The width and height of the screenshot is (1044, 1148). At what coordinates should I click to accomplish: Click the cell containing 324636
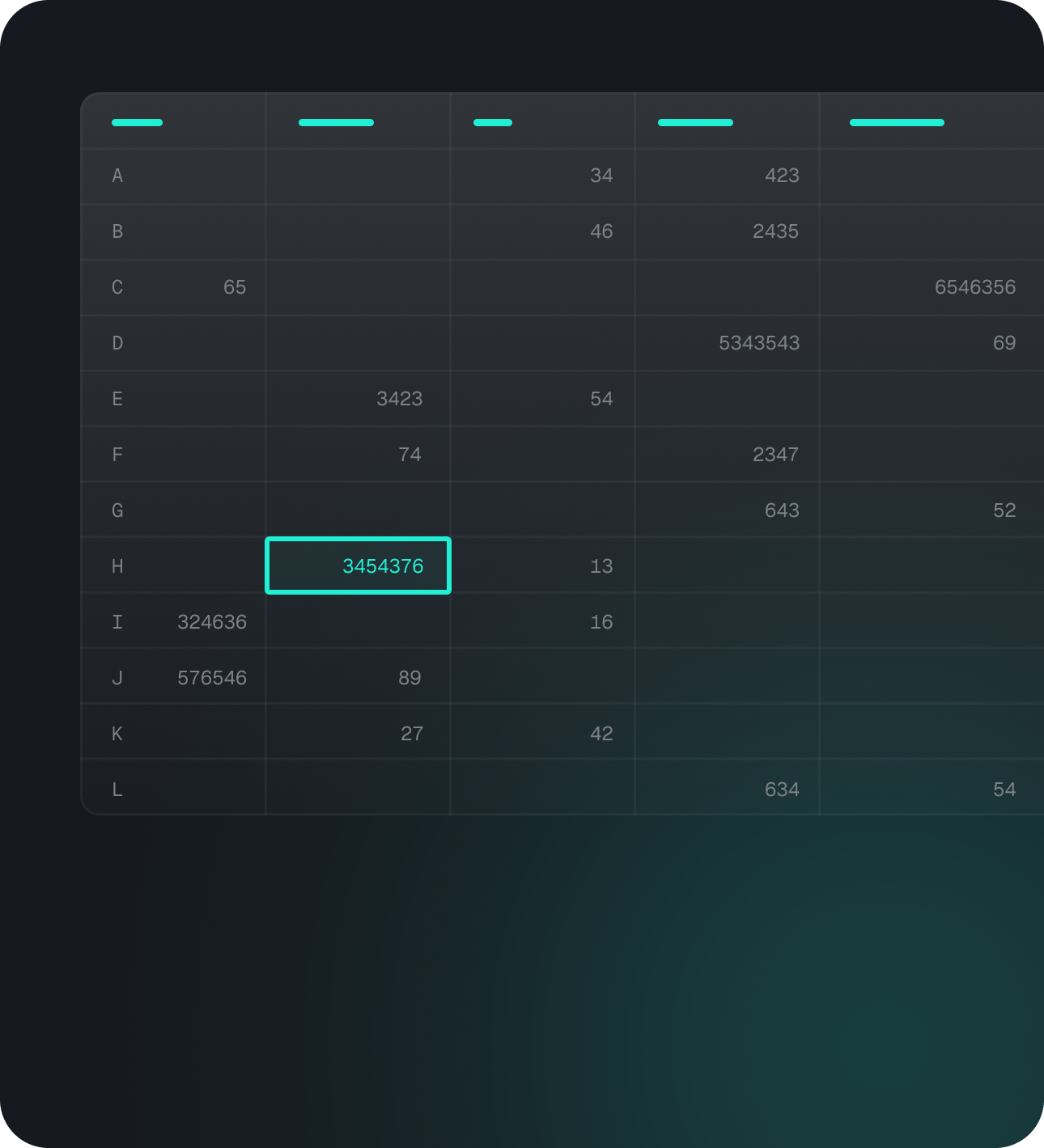point(212,621)
